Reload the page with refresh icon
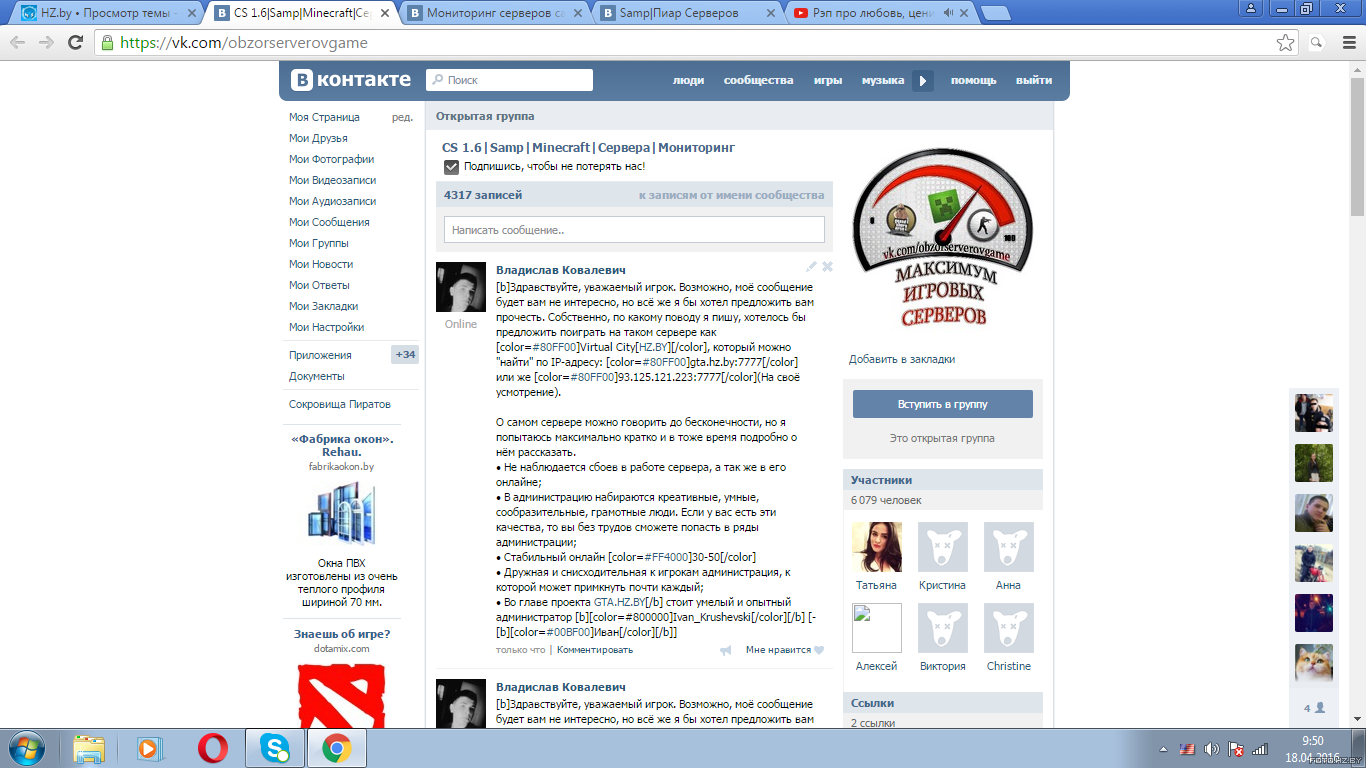 point(75,43)
